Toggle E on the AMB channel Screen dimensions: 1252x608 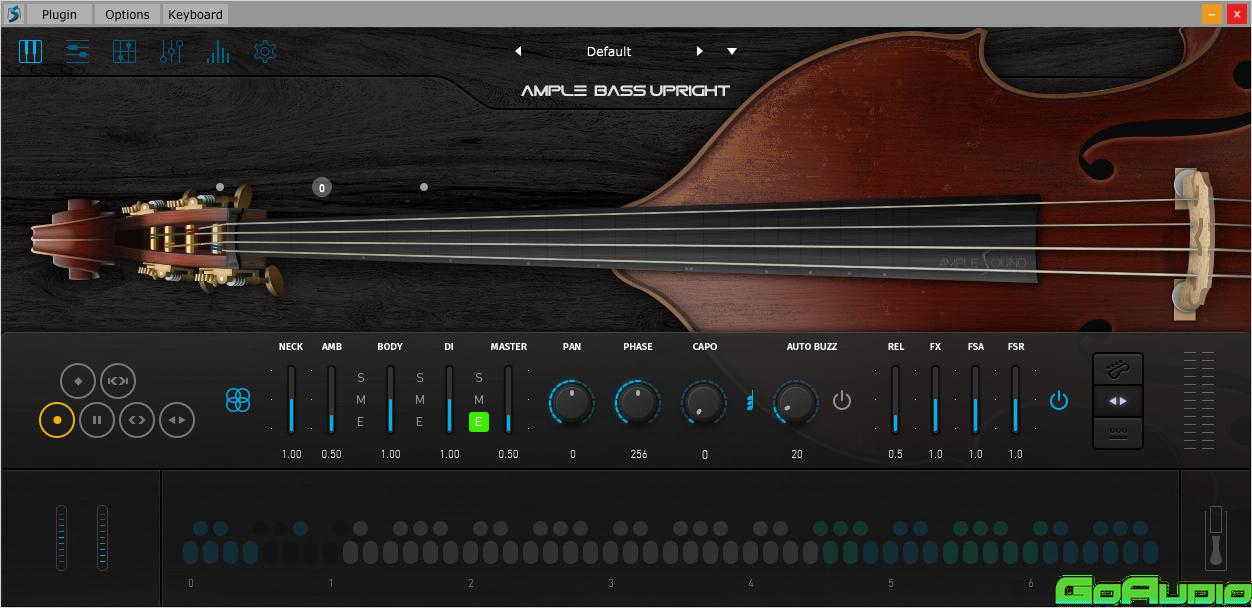tap(361, 422)
